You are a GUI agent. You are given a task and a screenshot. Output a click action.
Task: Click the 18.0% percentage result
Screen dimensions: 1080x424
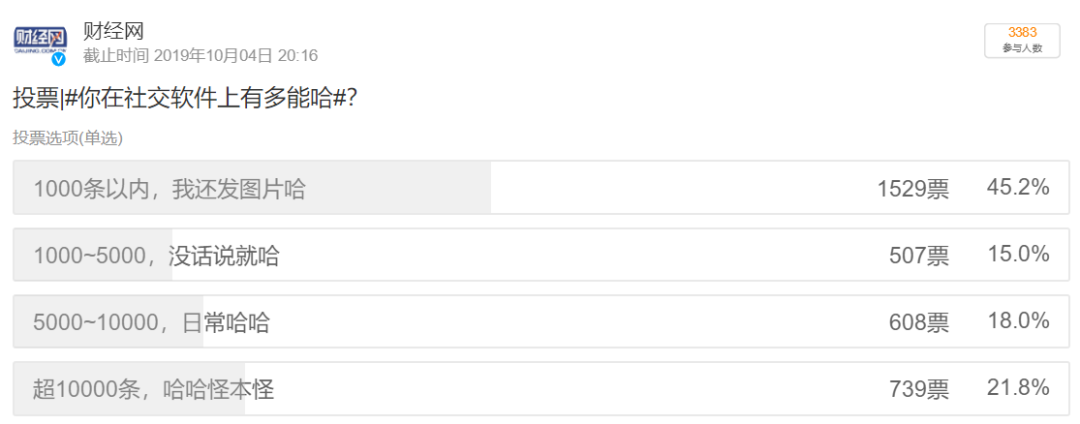tap(1018, 321)
